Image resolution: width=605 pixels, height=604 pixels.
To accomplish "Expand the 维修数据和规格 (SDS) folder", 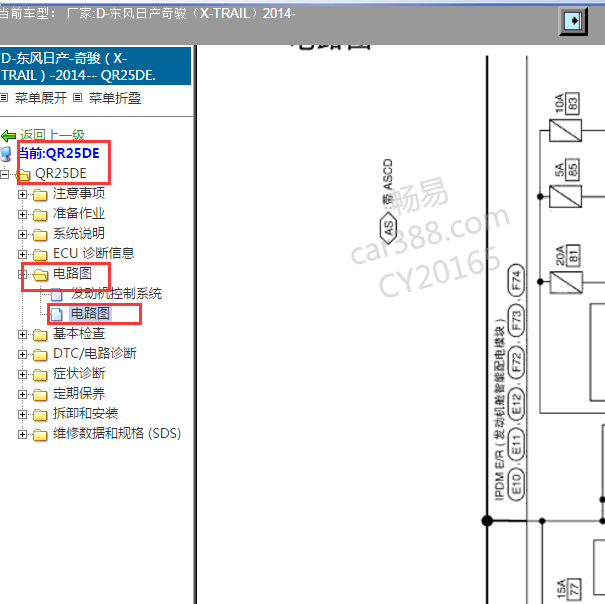I will click(22, 435).
